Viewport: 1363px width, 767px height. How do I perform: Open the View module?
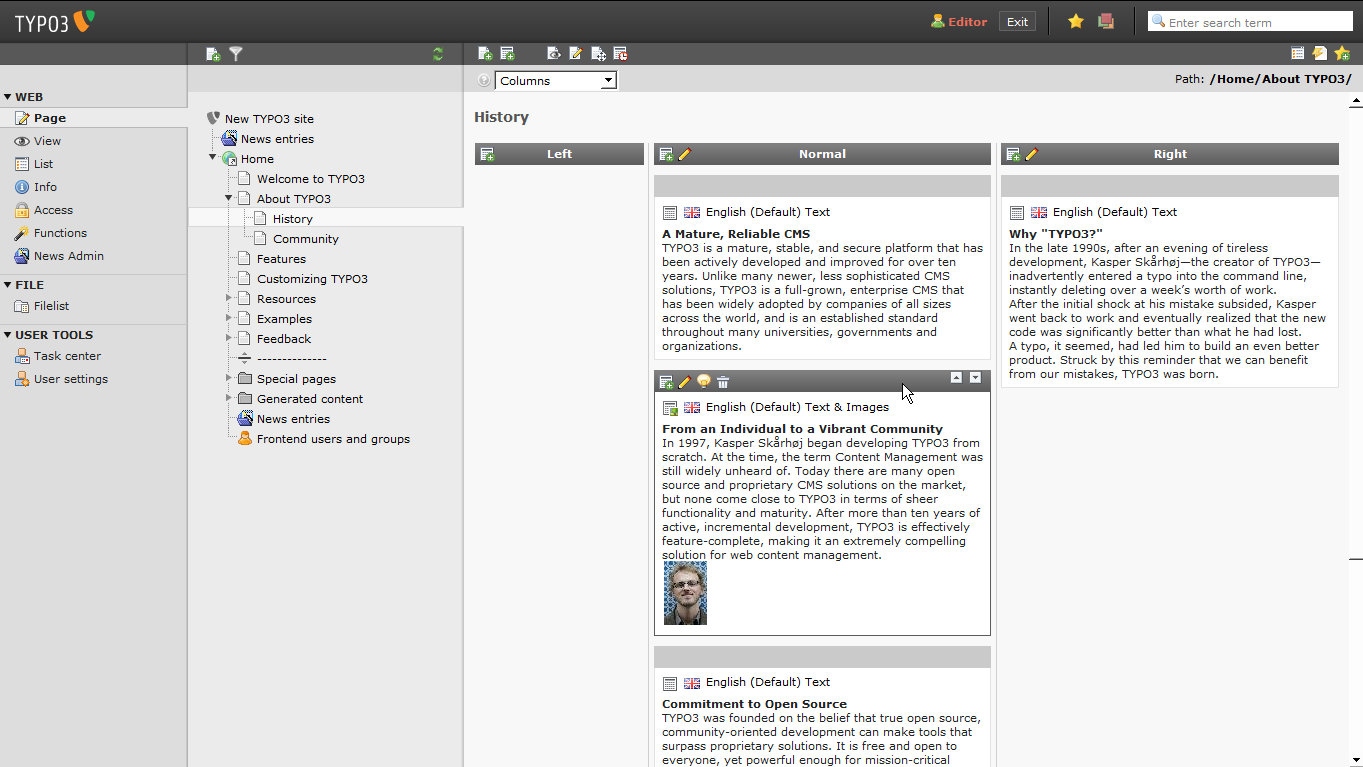click(47, 141)
